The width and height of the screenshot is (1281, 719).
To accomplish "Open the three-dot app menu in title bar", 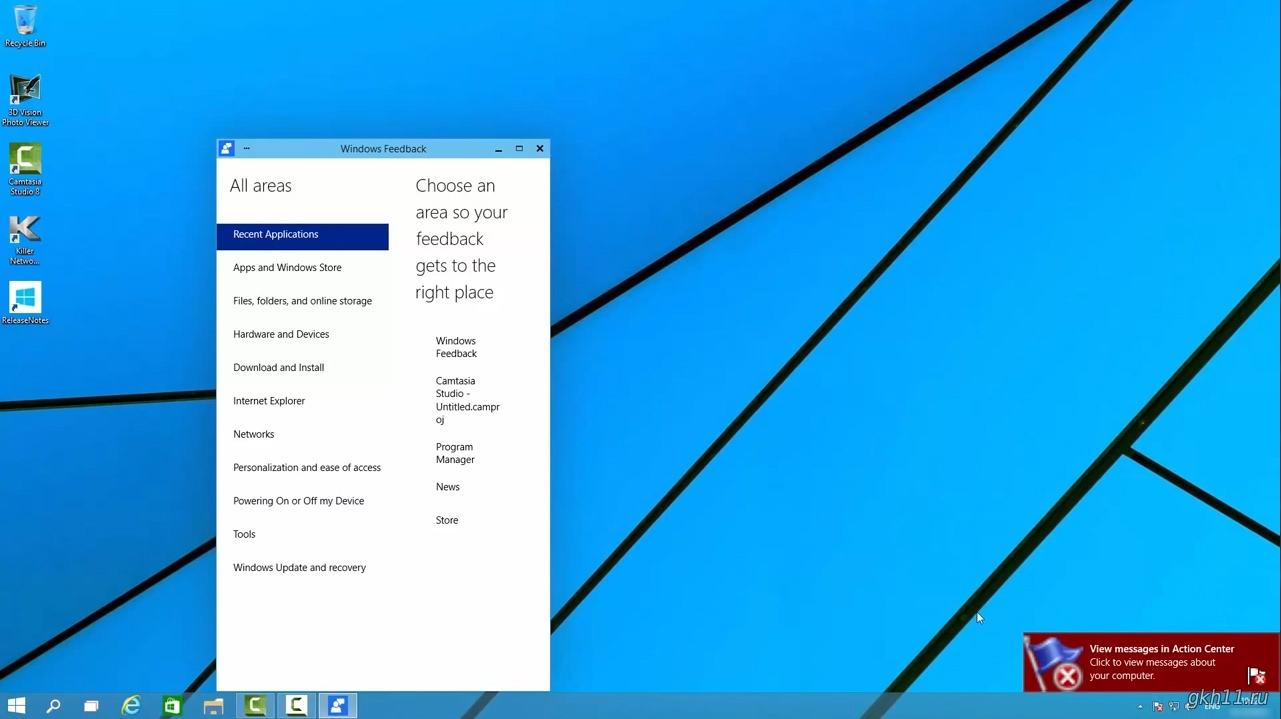I will click(x=246, y=149).
